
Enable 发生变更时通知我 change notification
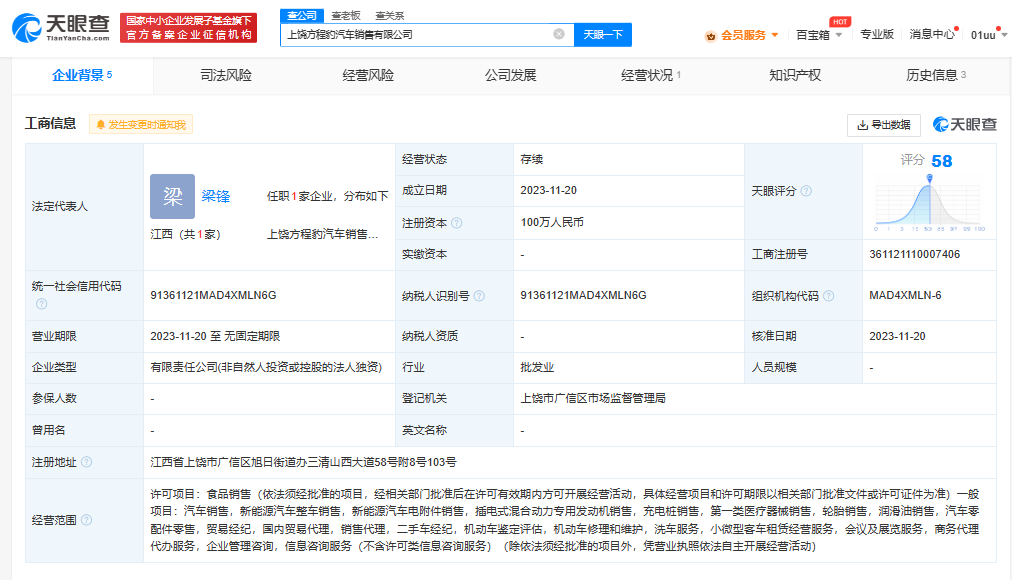point(141,125)
